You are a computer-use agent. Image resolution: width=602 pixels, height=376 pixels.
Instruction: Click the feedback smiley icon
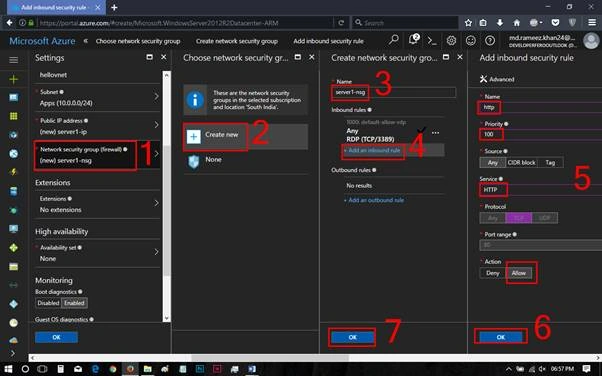point(471,40)
